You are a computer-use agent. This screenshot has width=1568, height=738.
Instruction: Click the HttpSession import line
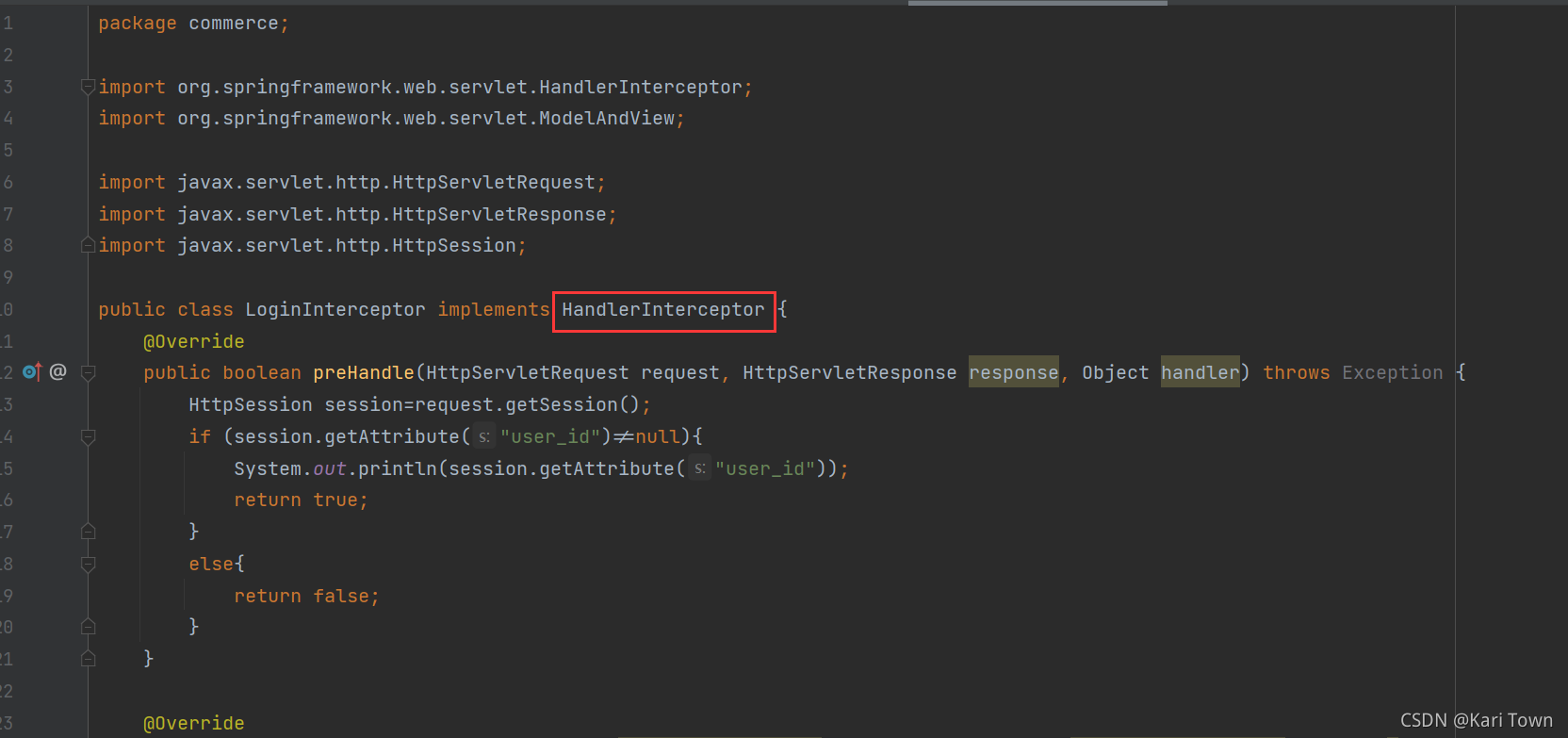[x=312, y=246]
